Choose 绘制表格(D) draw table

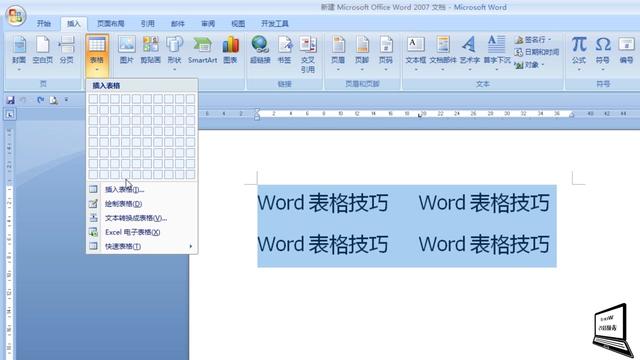pyautogui.click(x=142, y=204)
